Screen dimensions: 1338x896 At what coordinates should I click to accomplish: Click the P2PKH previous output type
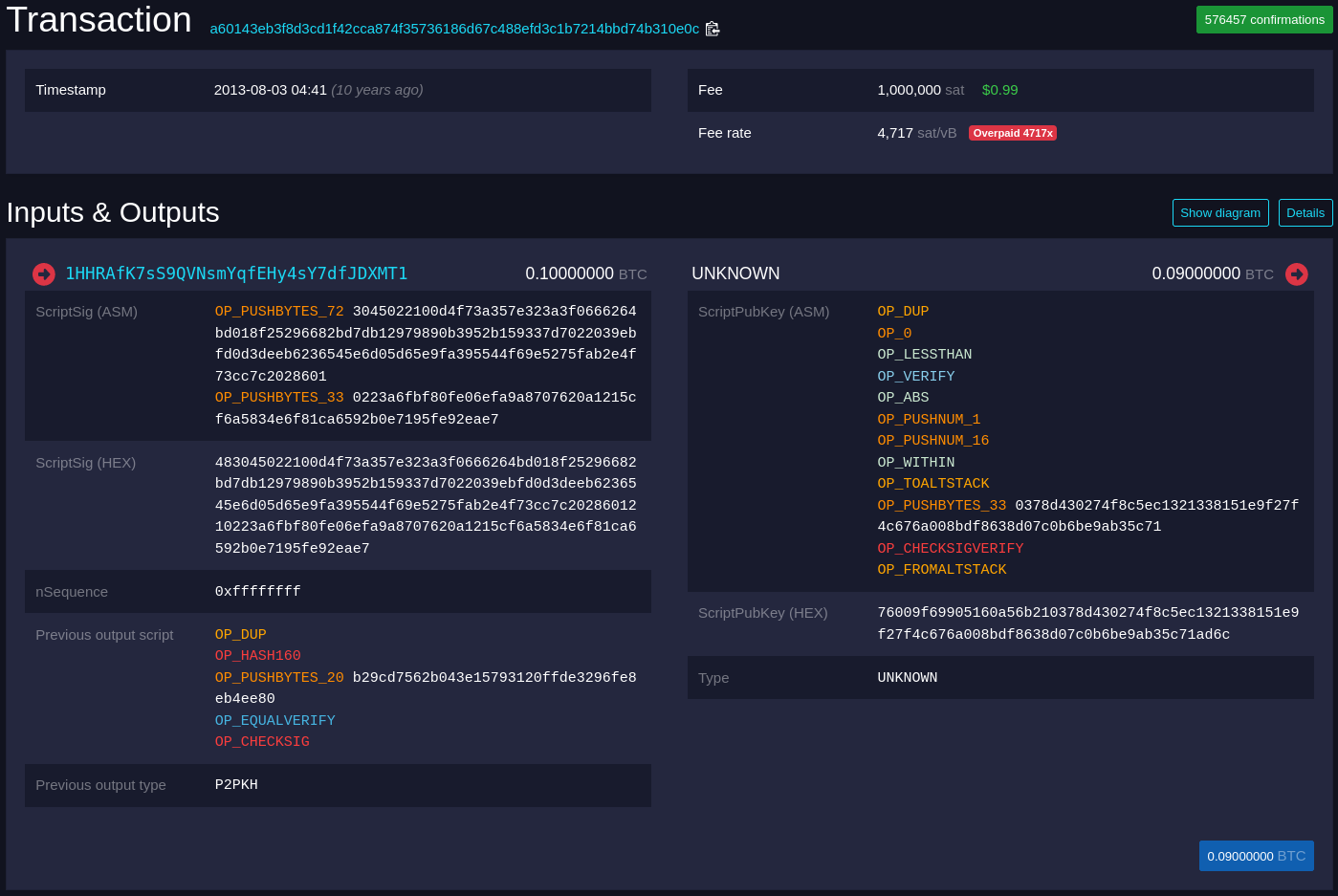tap(236, 785)
